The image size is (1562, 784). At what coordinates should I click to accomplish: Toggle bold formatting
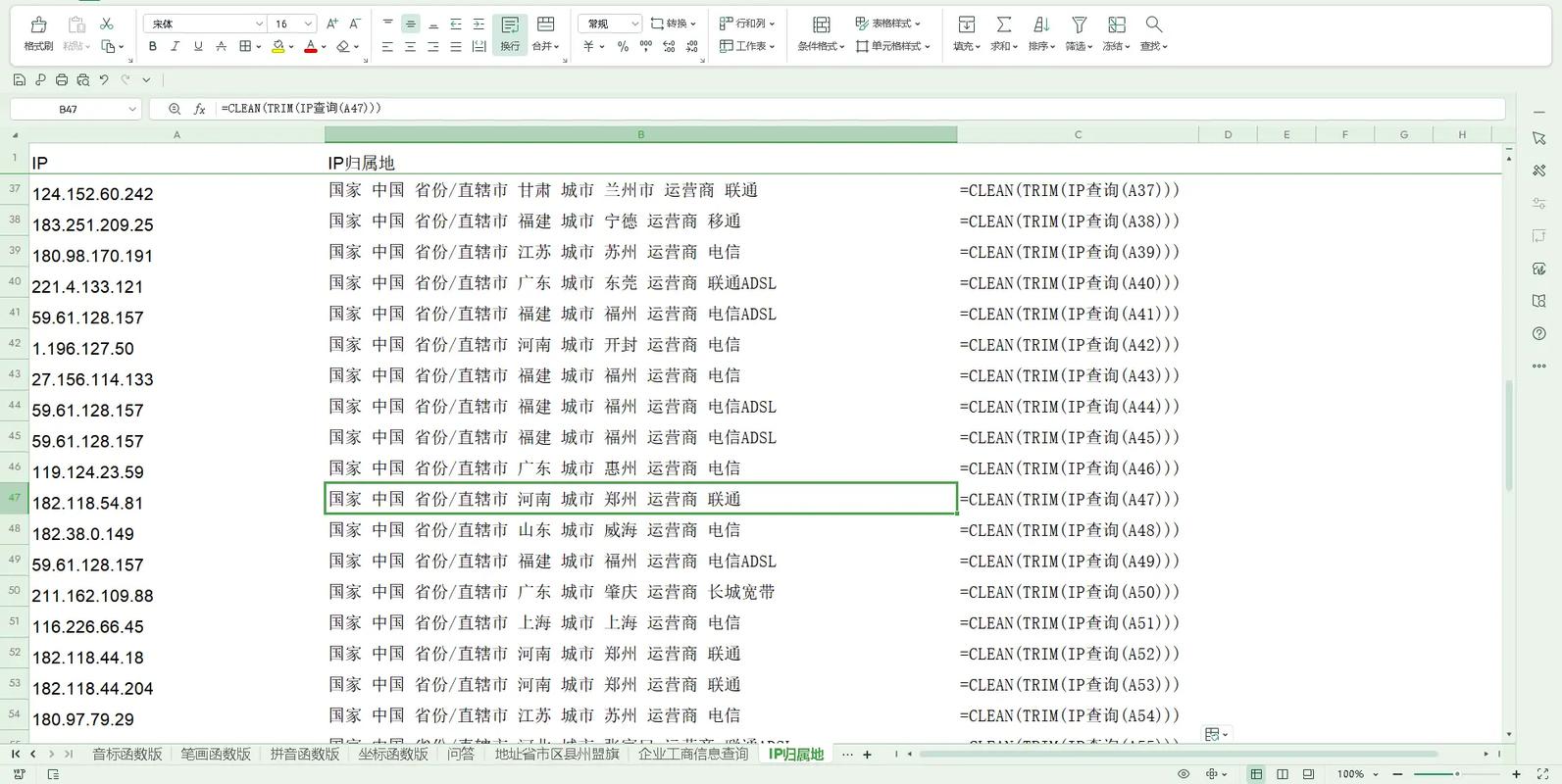tap(152, 46)
